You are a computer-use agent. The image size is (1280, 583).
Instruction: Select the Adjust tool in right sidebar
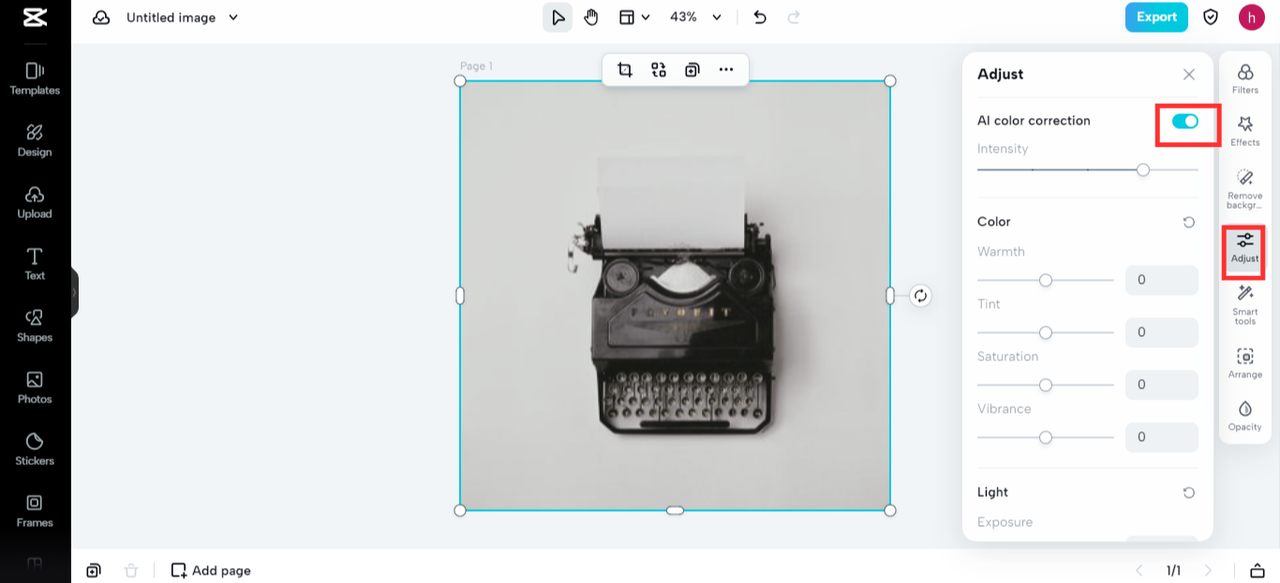[1245, 247]
